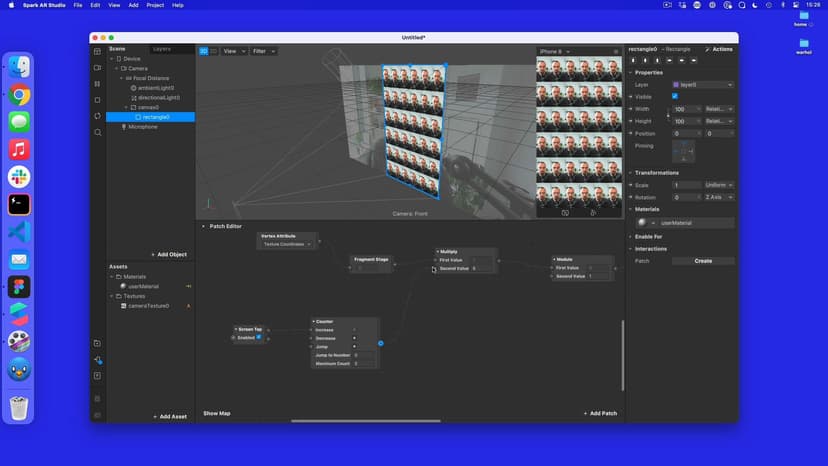Open Google Chrome from the dock
The image size is (828, 466).
click(19, 95)
